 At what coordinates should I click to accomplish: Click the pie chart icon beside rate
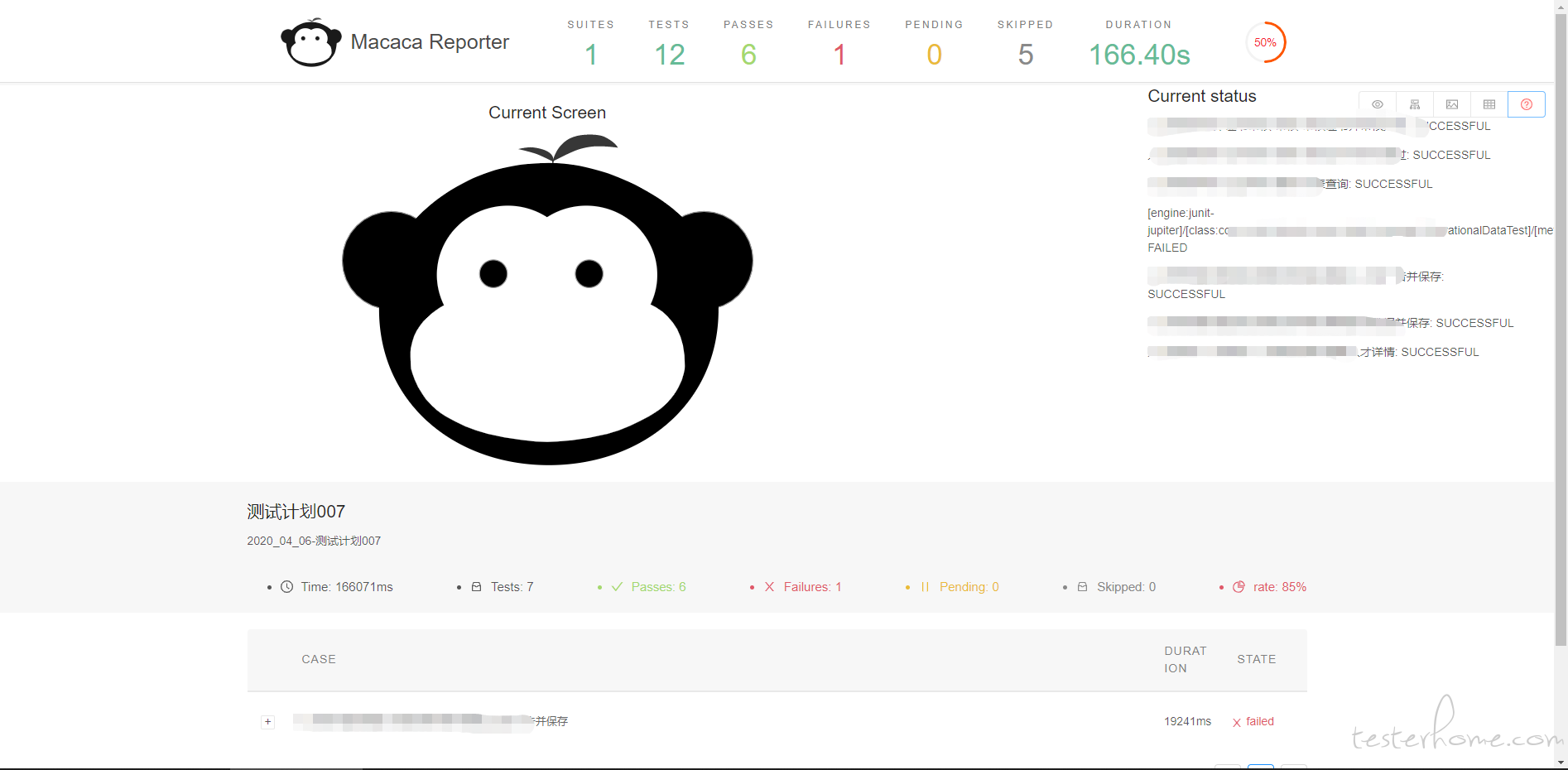pos(1239,587)
